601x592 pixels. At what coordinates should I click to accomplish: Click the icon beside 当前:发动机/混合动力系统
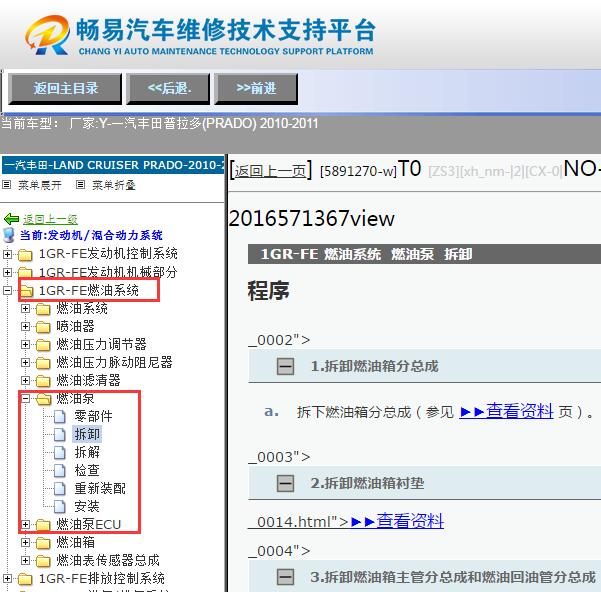pos(8,235)
